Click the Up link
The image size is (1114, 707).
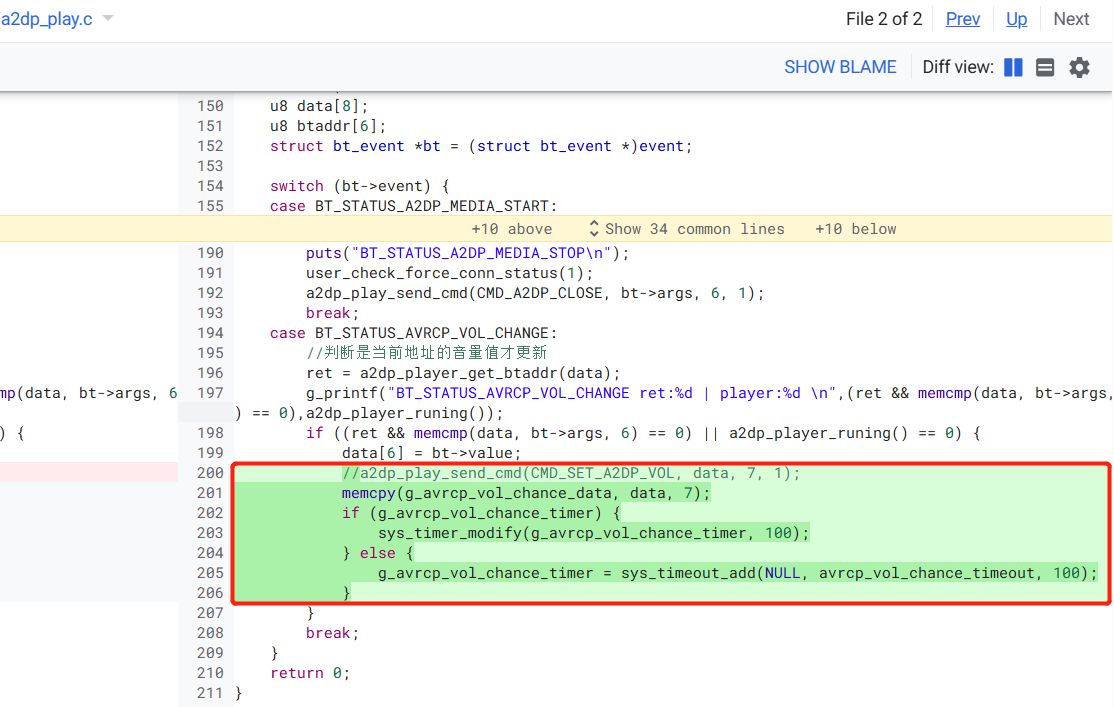pos(1016,19)
